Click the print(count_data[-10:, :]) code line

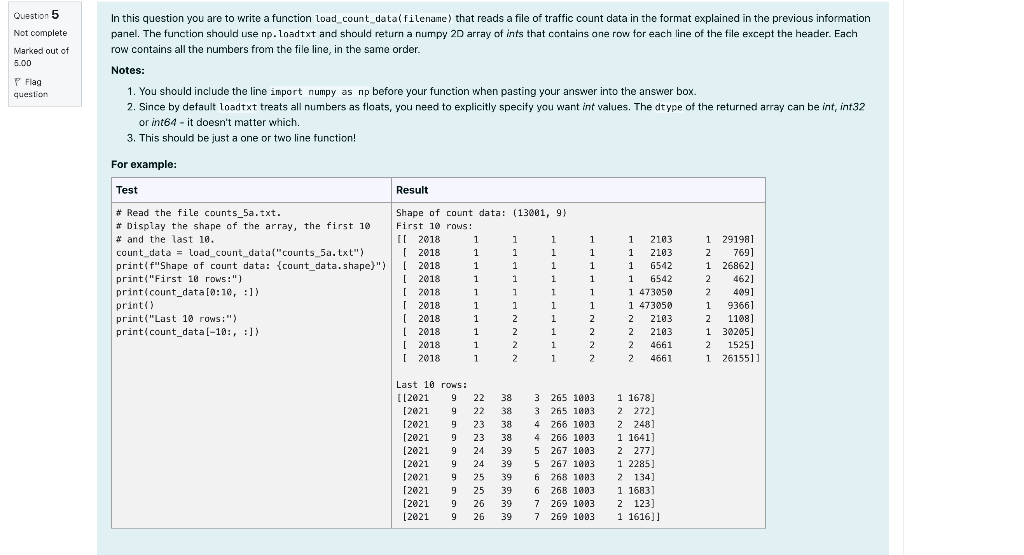pos(187,332)
